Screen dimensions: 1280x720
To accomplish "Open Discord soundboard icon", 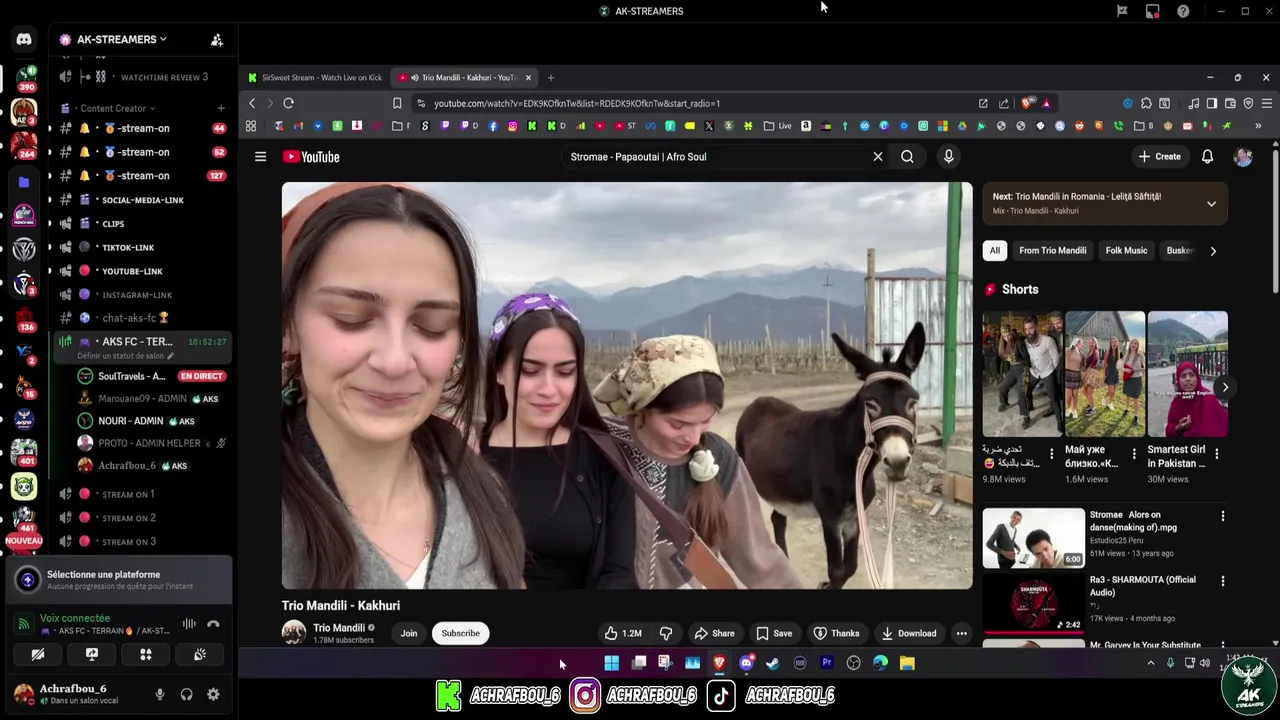I will point(200,654).
